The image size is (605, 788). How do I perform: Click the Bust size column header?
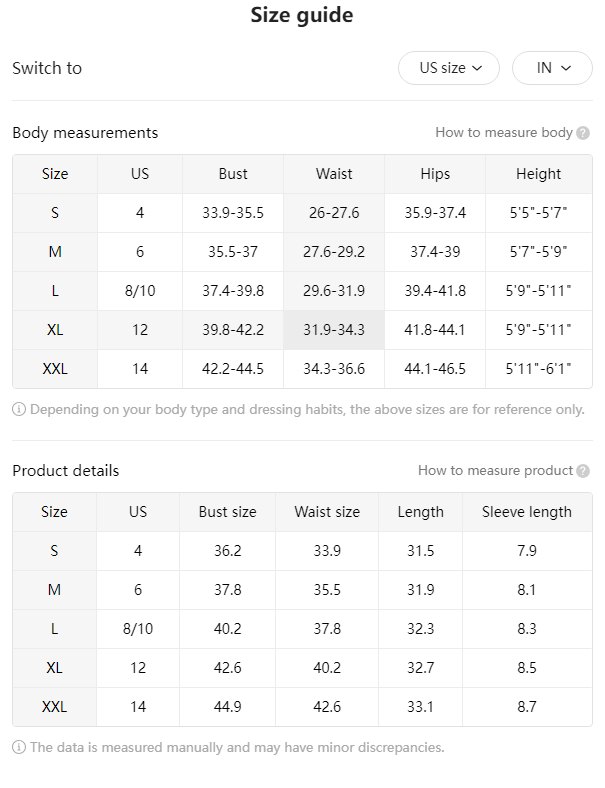pos(228,512)
